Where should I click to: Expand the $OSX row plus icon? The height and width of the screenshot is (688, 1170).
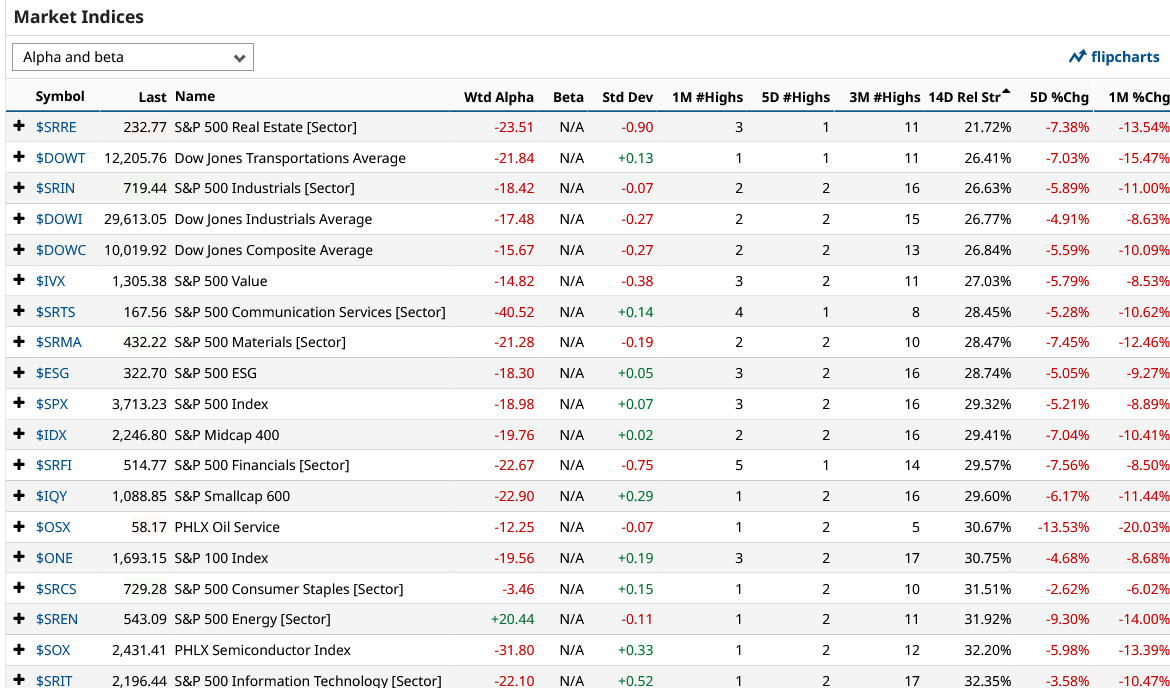pos(19,527)
